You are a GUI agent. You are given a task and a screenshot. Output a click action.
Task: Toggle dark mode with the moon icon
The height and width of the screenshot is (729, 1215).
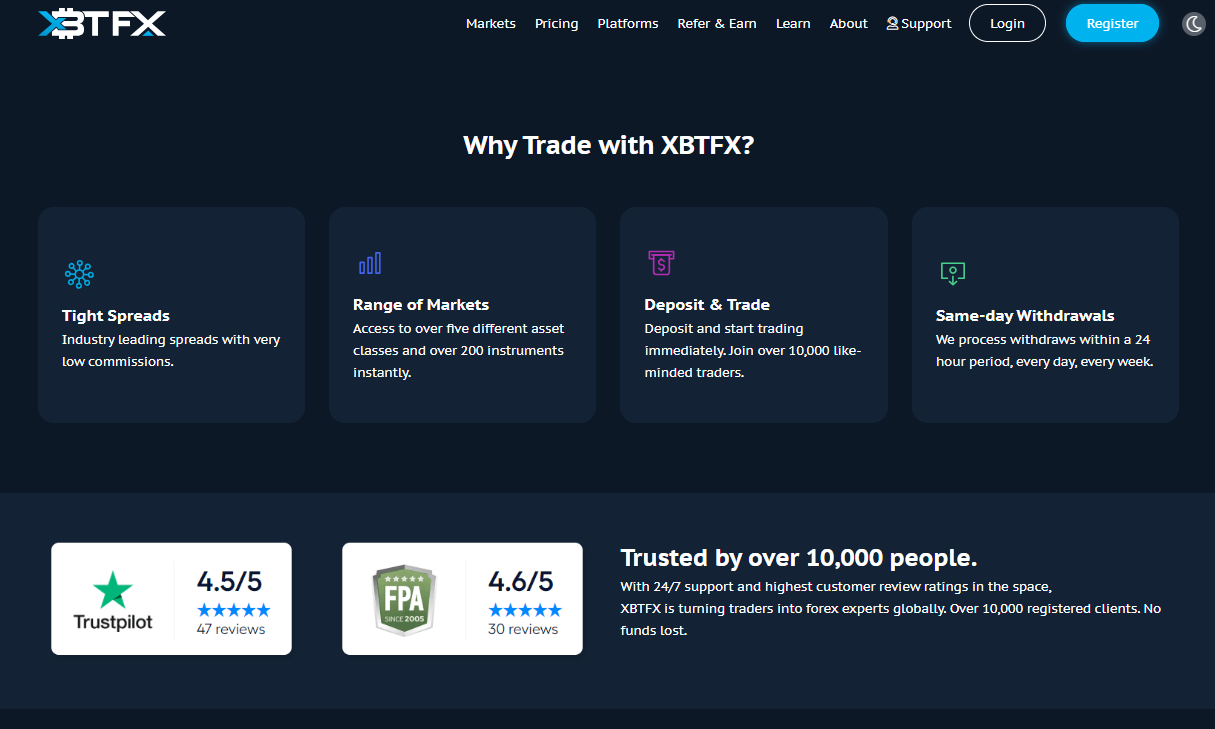(x=1192, y=22)
